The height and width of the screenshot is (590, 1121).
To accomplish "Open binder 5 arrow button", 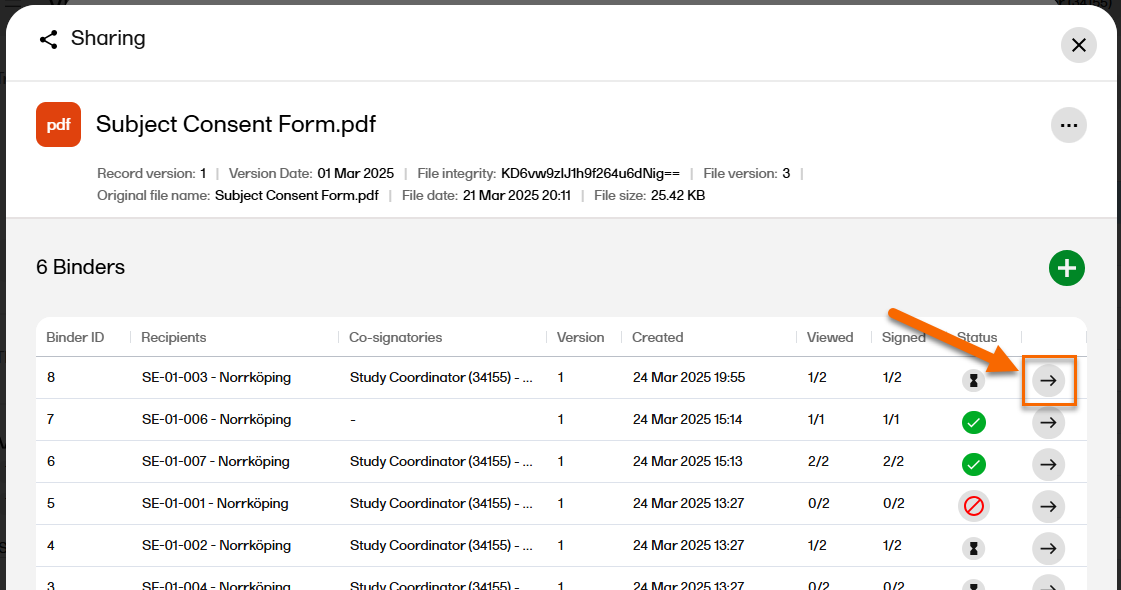I will pos(1048,506).
